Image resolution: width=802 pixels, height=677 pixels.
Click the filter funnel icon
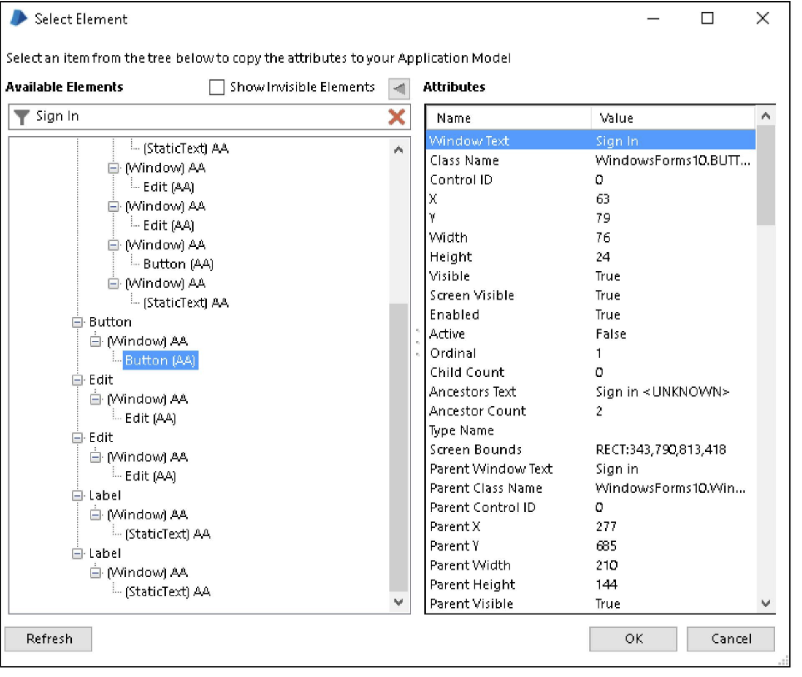[x=22, y=117]
